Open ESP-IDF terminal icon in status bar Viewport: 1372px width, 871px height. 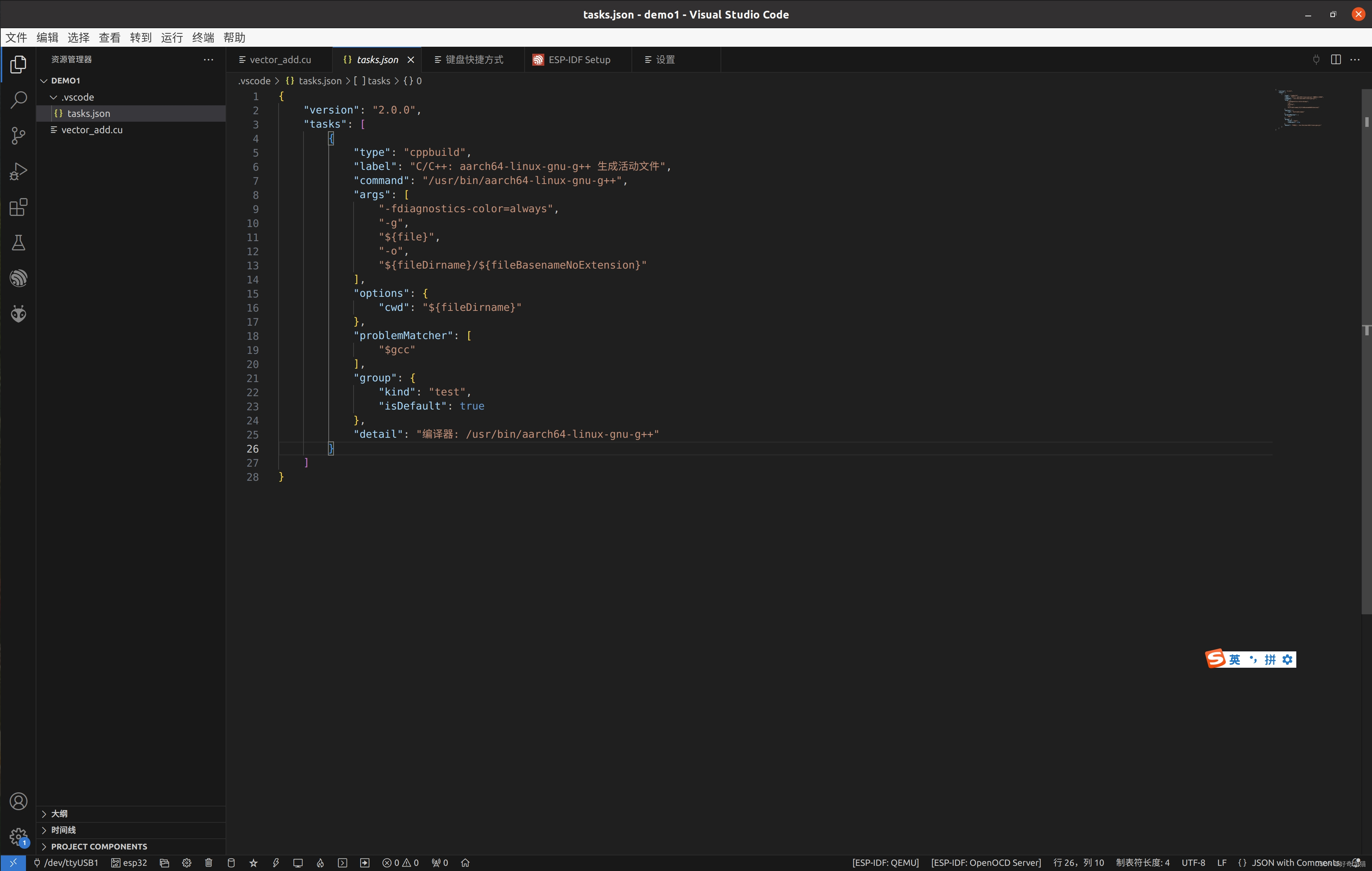coord(342,862)
